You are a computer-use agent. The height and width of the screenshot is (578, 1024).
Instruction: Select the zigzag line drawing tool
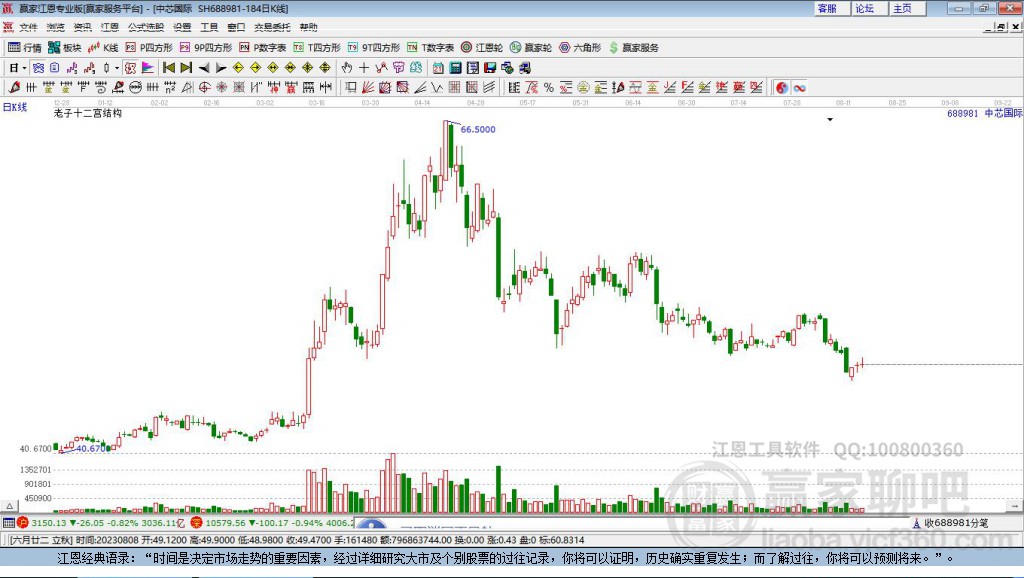point(437,88)
